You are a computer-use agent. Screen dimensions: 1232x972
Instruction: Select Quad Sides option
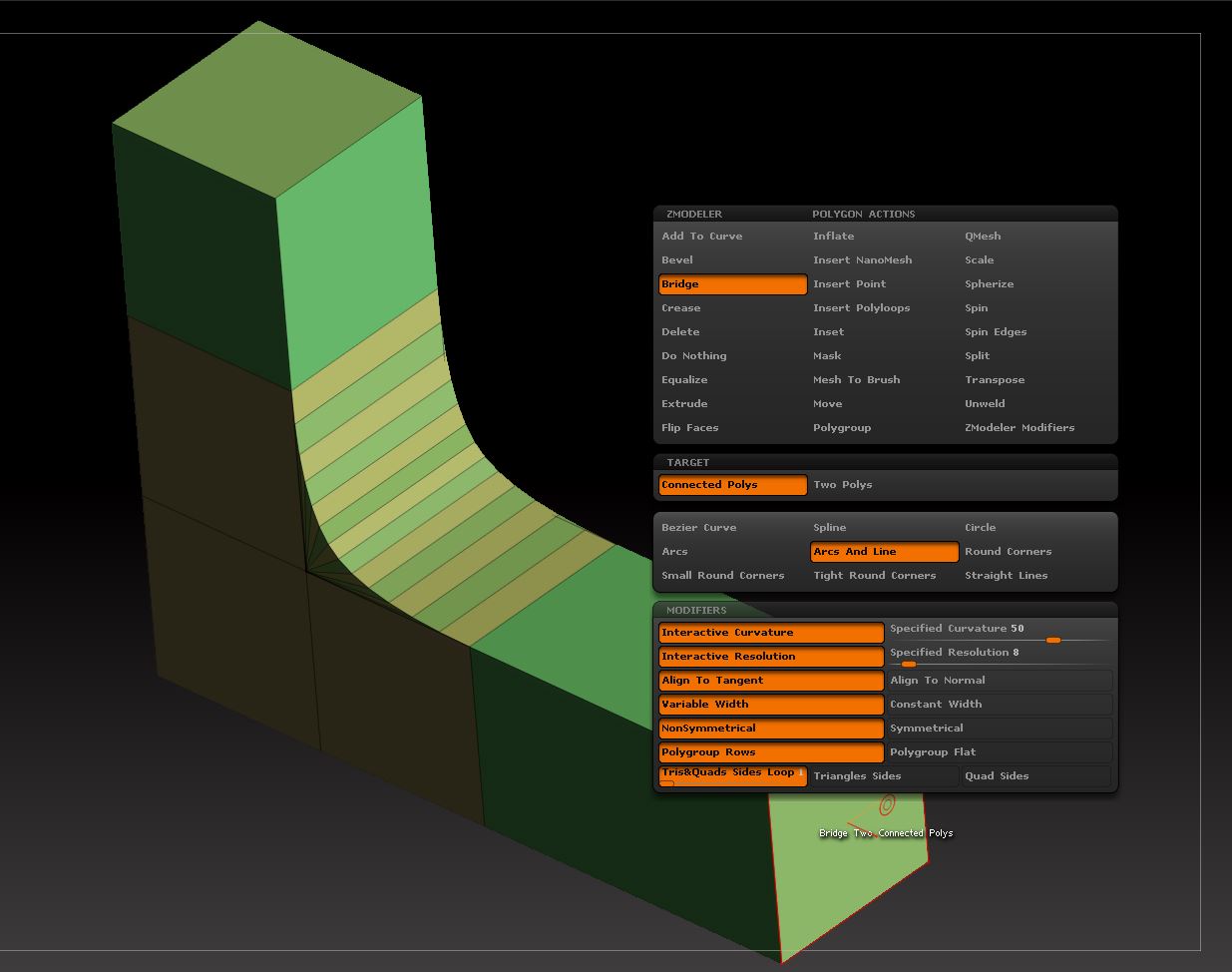coord(1035,776)
